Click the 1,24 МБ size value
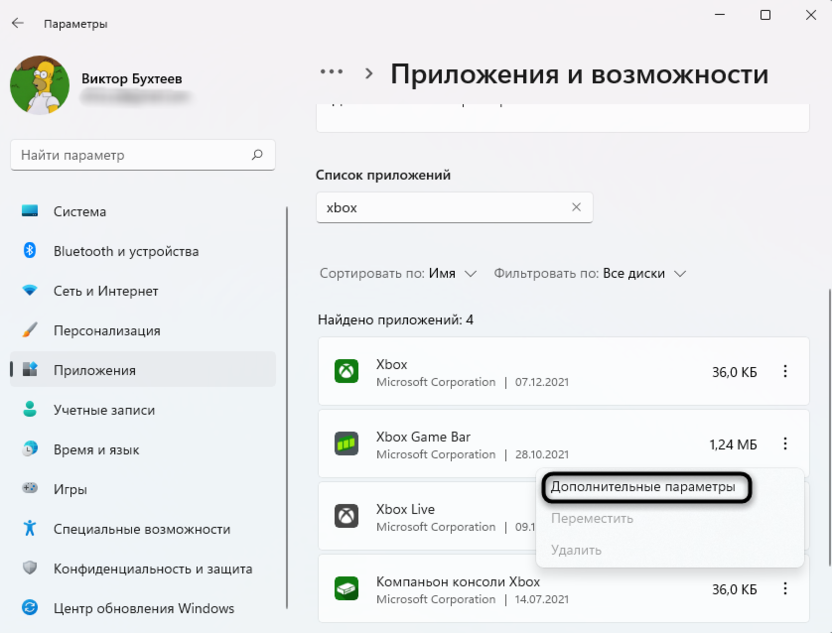Screen dimensions: 832x633 pos(733,445)
